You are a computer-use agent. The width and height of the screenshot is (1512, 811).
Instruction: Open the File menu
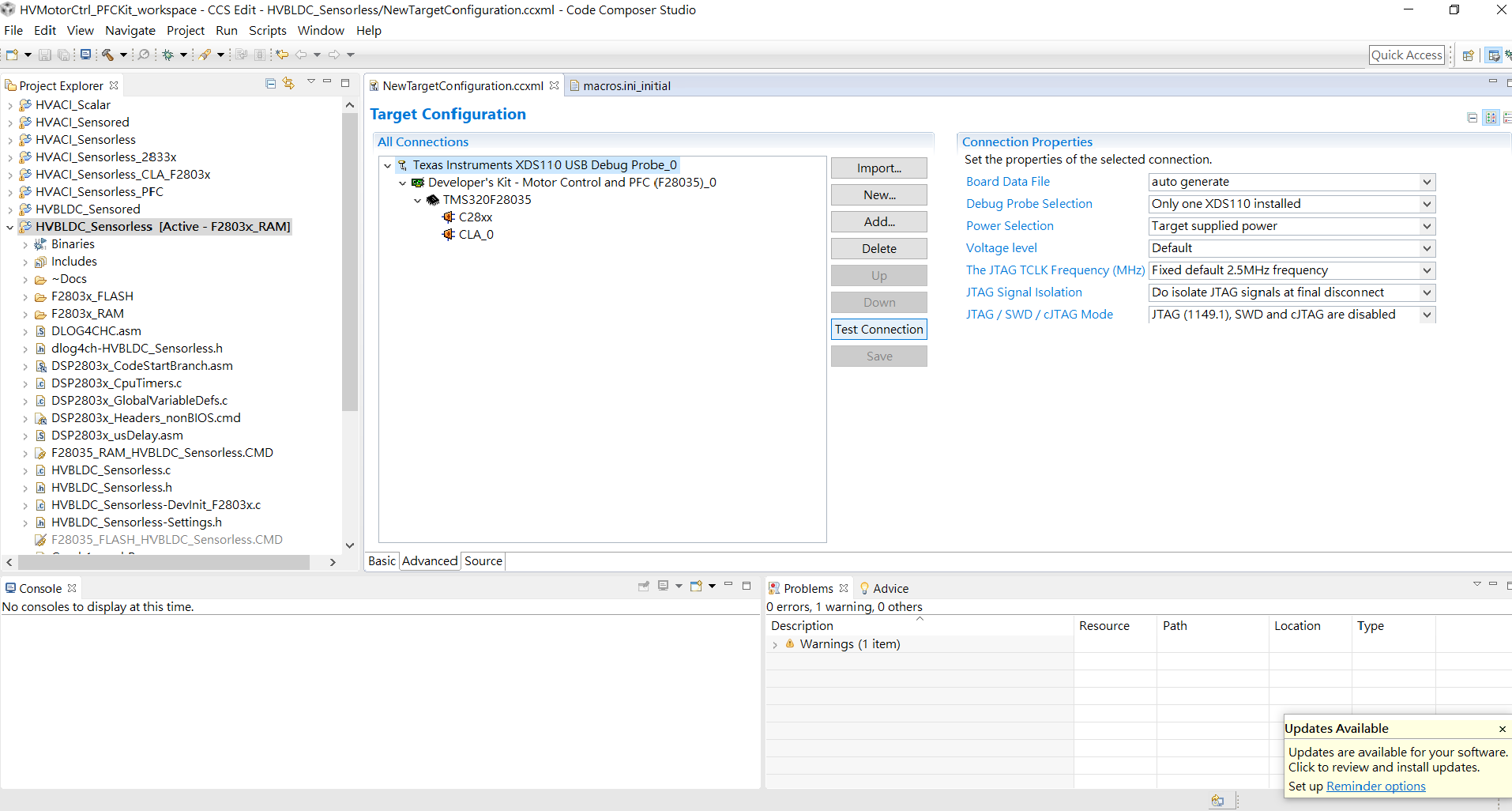pyautogui.click(x=13, y=30)
